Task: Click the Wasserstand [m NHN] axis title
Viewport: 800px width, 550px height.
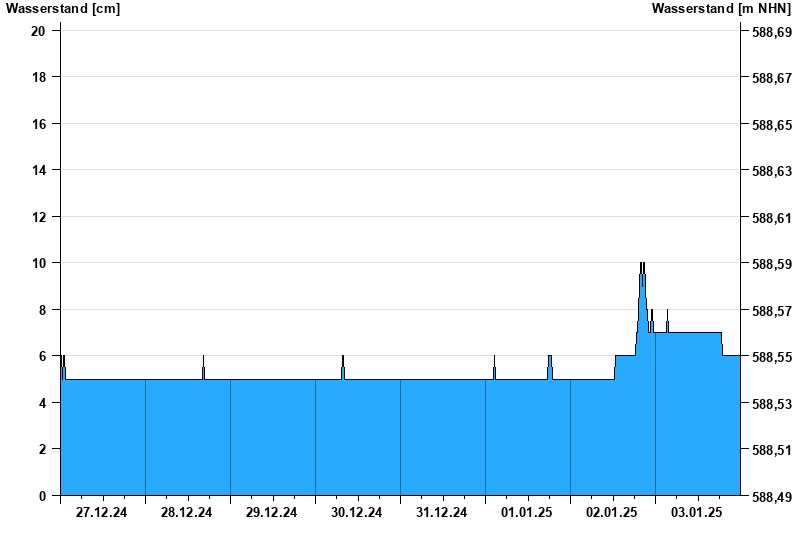Action: [721, 8]
